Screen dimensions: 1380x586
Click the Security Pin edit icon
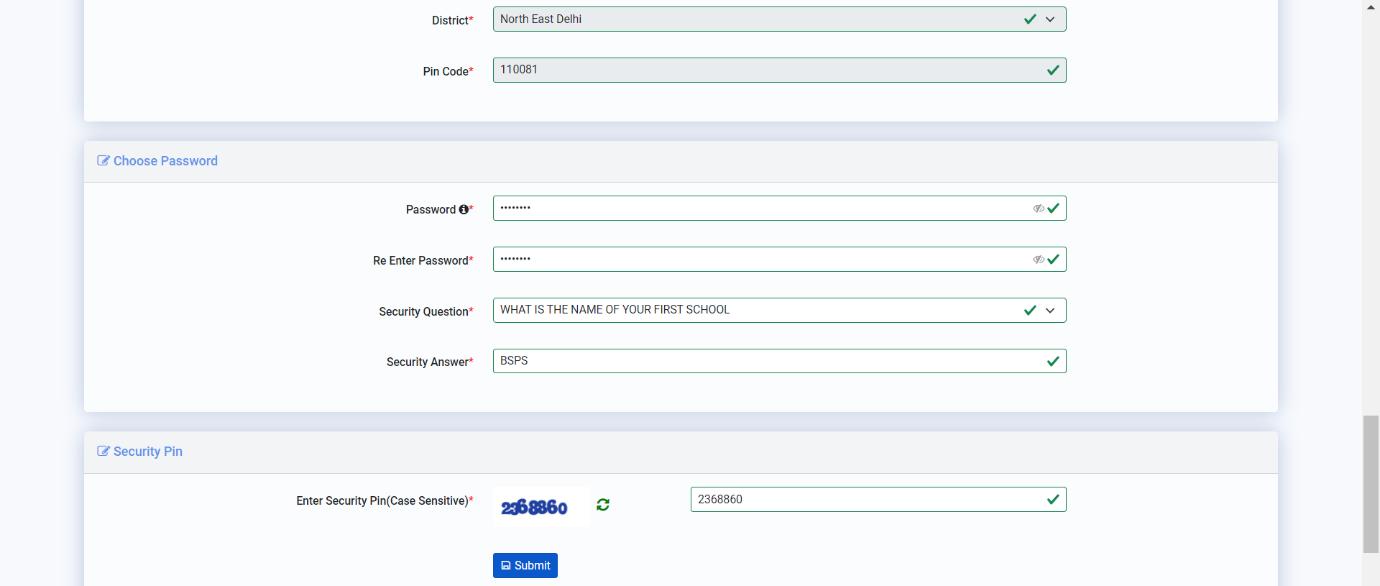tap(103, 452)
